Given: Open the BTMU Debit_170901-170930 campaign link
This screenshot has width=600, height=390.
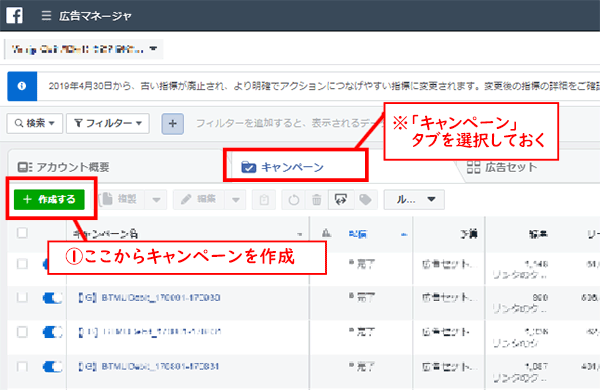Looking at the screenshot, I should point(149,298).
